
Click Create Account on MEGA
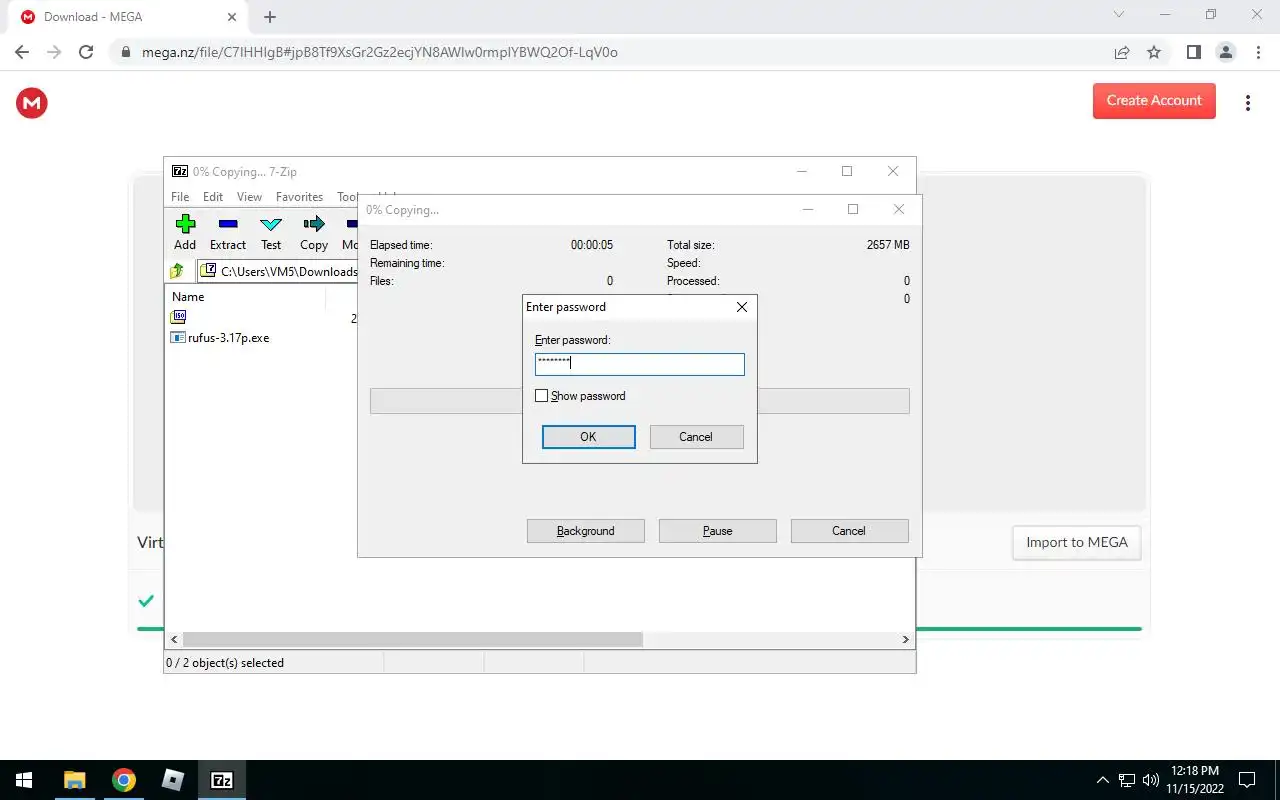pyautogui.click(x=1154, y=101)
